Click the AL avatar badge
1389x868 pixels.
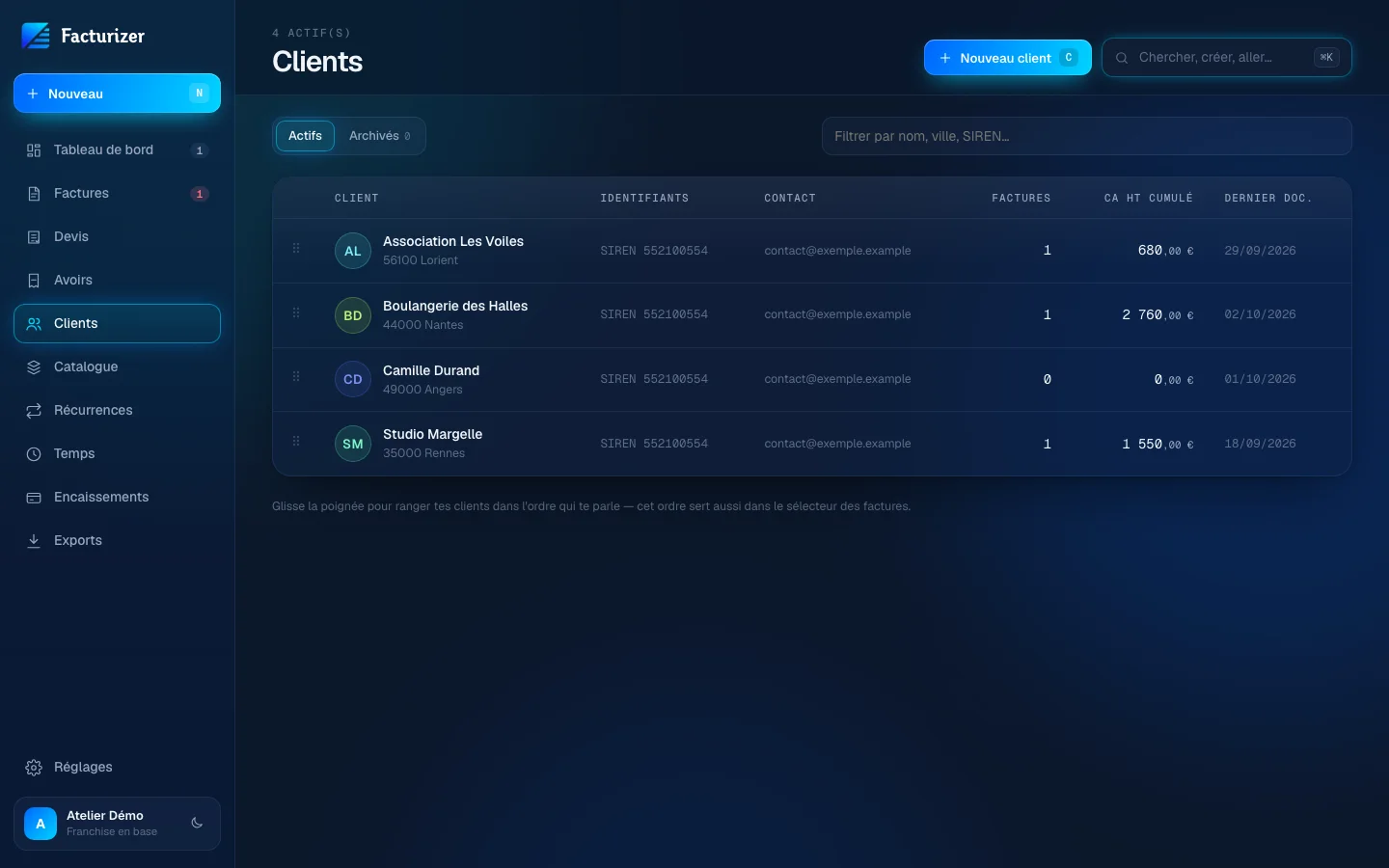coord(353,251)
